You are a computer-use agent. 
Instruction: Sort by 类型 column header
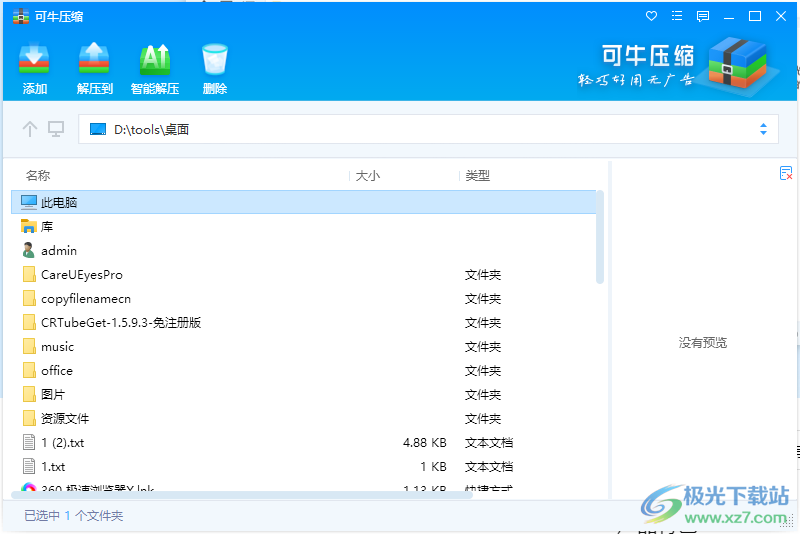(x=478, y=175)
